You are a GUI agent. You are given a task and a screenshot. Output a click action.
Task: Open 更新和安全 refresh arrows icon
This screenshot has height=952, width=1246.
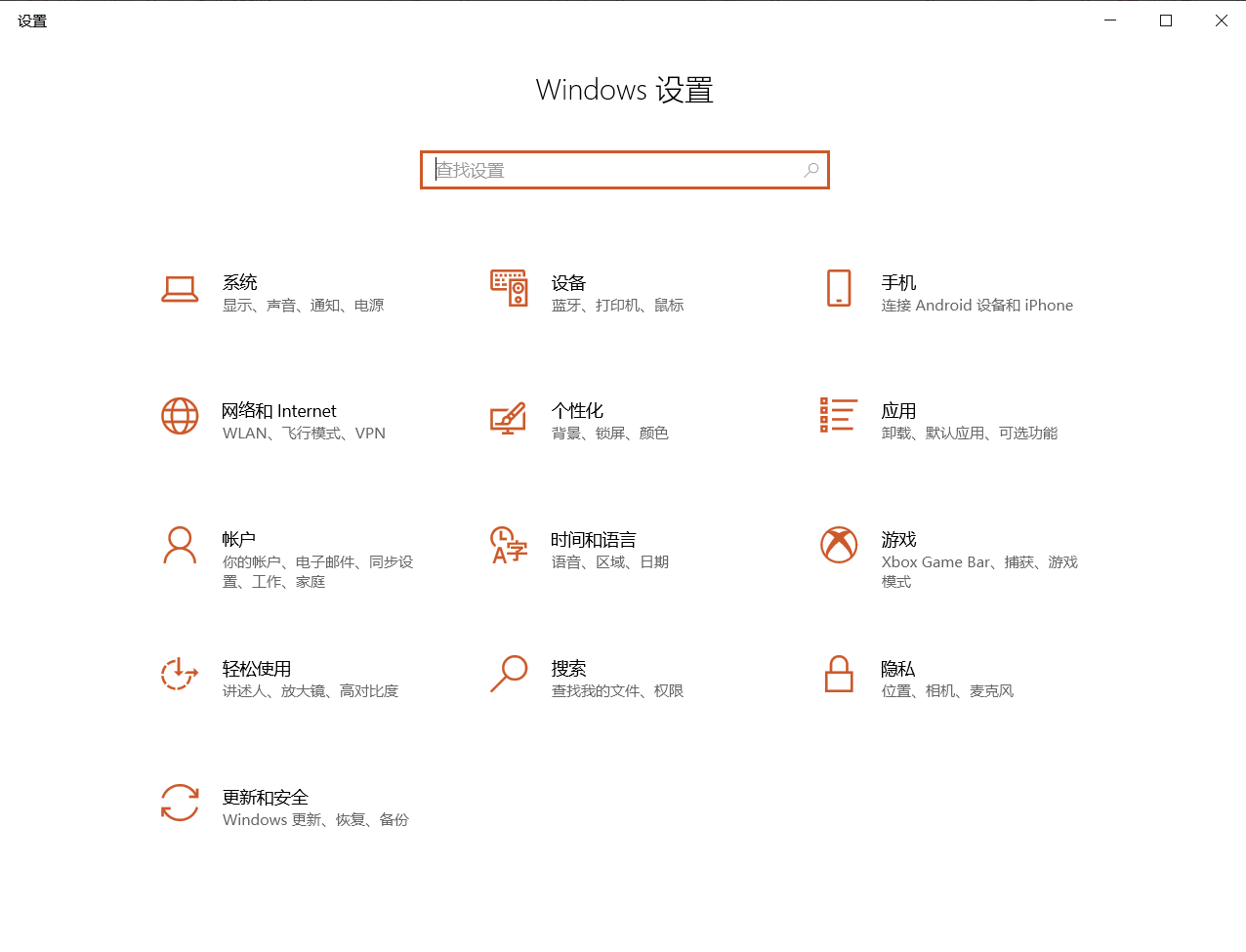point(180,803)
